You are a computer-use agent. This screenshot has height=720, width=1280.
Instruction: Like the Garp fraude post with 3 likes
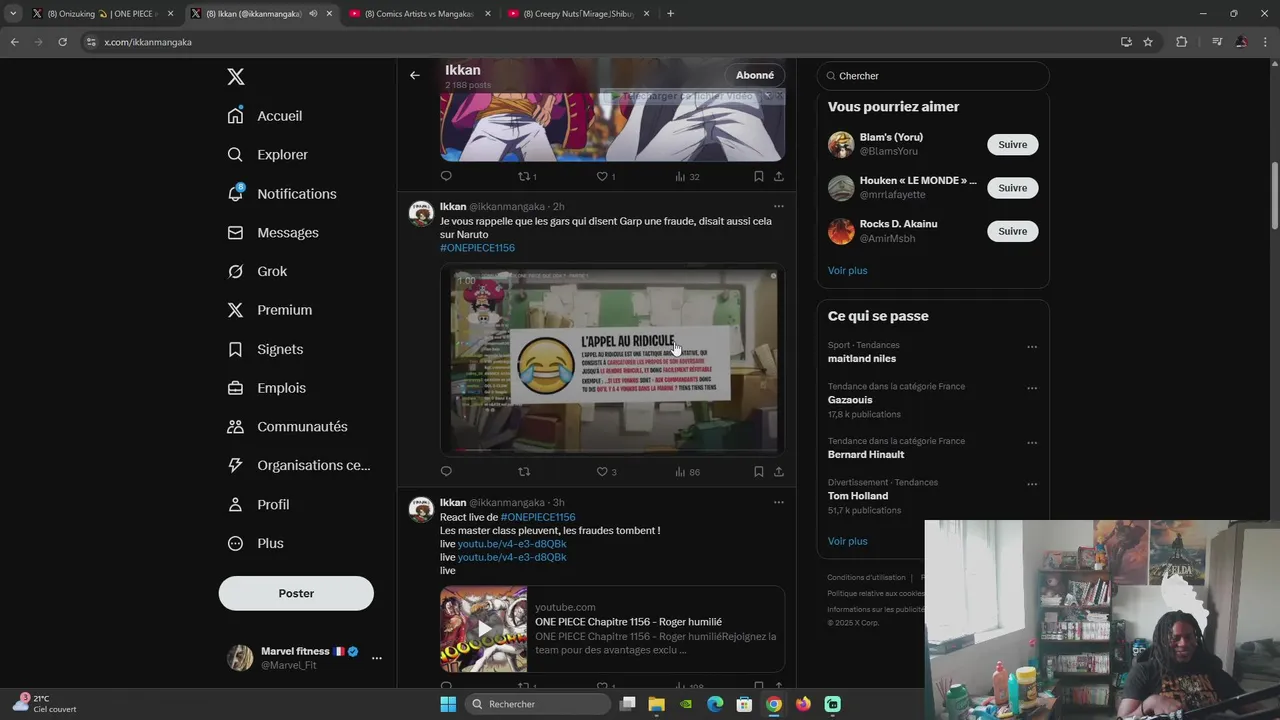point(606,472)
